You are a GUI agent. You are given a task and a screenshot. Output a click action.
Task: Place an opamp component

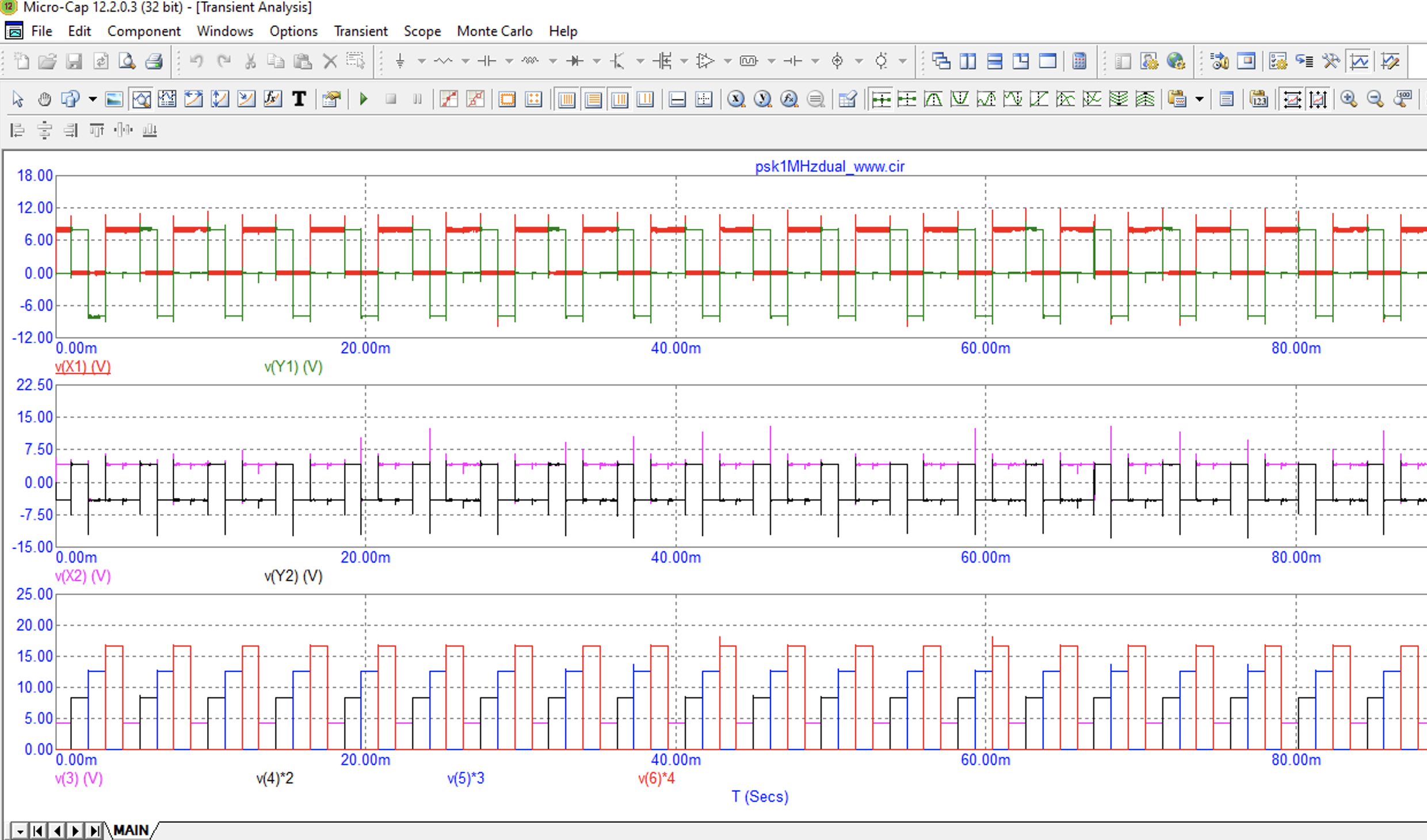click(705, 61)
